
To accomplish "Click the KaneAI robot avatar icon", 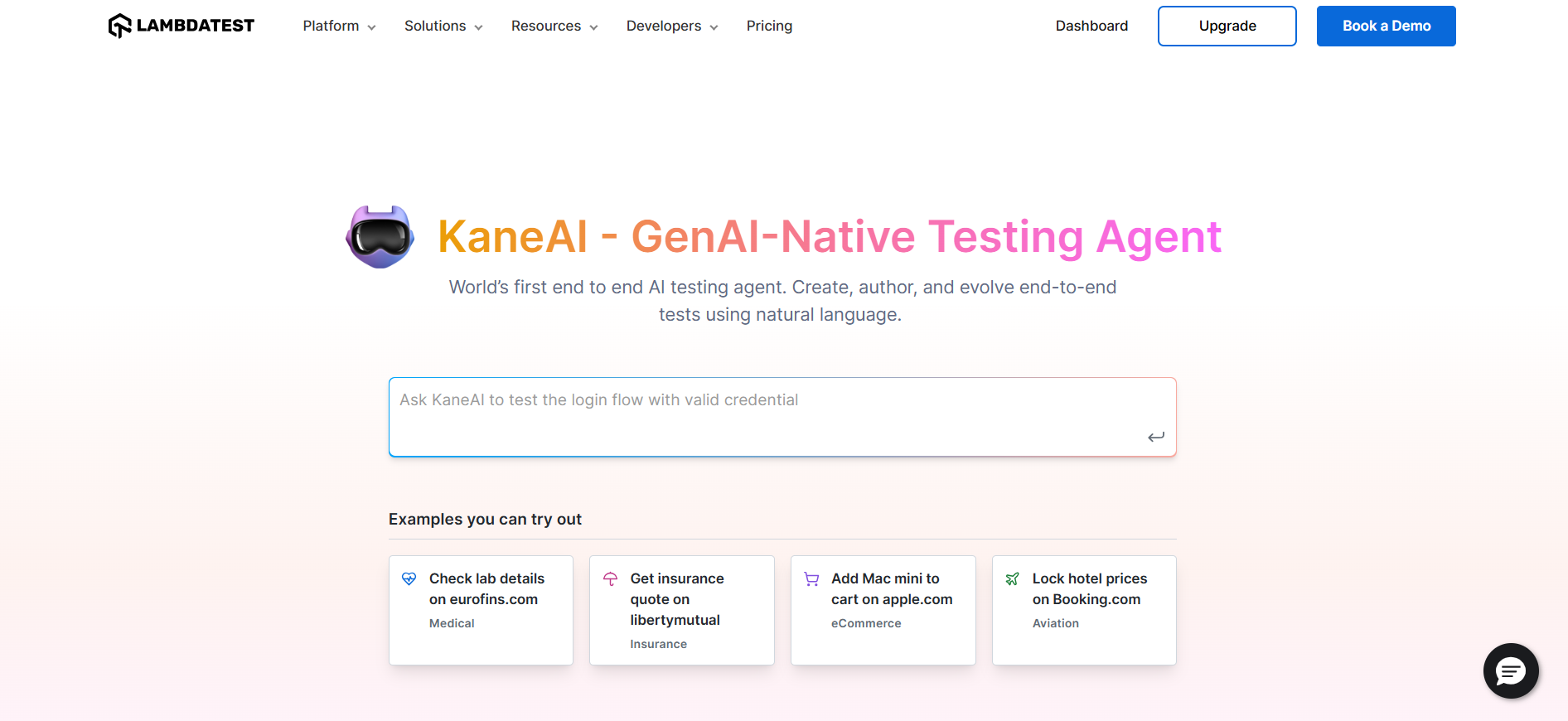I will tap(380, 236).
